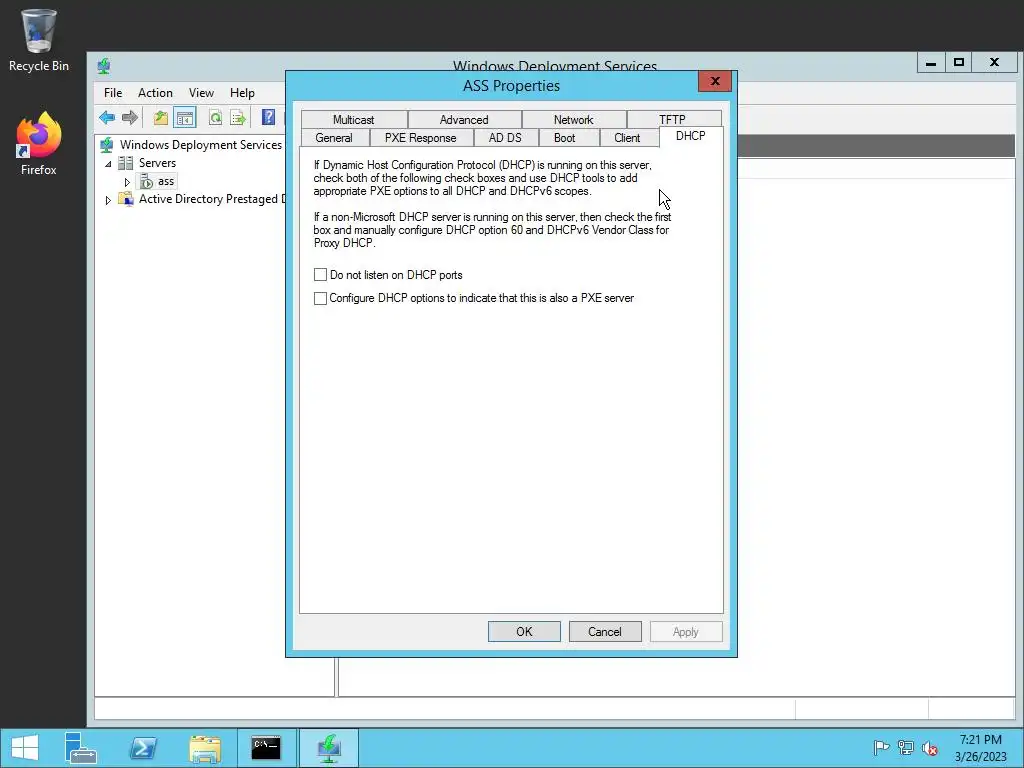Enable Do not listen on DHCP ports
1024x768 pixels.
point(320,275)
